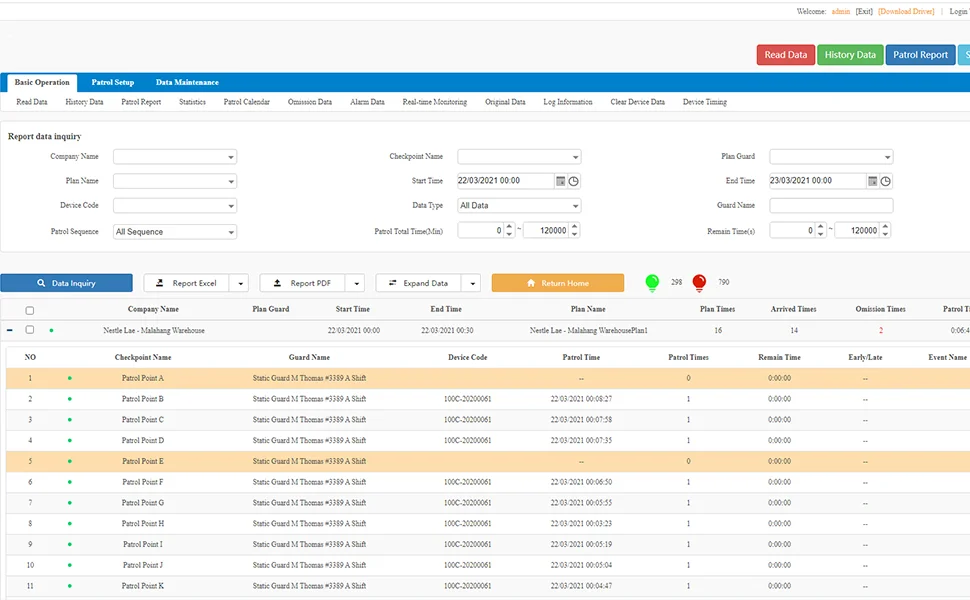Screen dimensions: 970x600
Task: Open the Report Excel dropdown arrow
Action: tap(239, 283)
